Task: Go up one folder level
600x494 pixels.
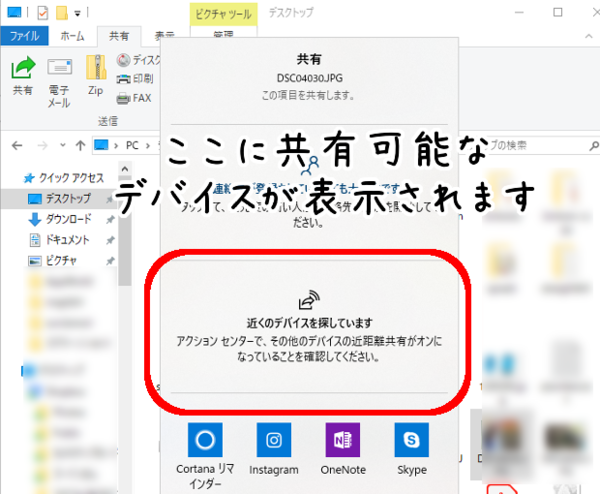Action: [x=80, y=145]
